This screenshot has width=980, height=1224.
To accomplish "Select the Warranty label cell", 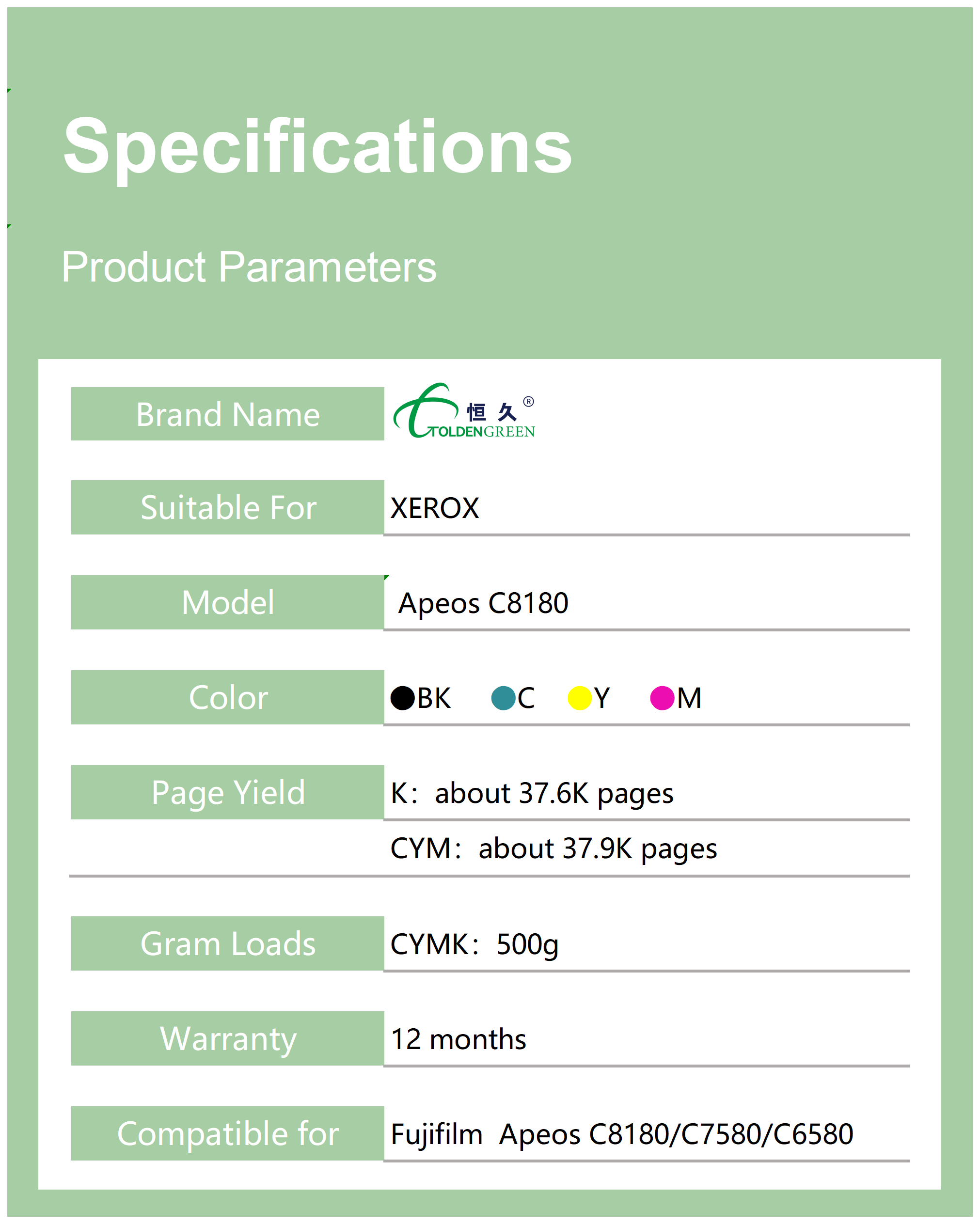I will coord(228,1038).
